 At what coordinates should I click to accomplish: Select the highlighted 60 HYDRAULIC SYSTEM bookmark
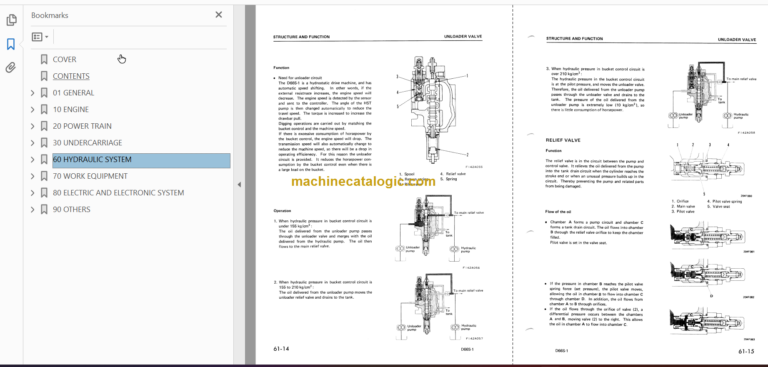[x=141, y=160]
